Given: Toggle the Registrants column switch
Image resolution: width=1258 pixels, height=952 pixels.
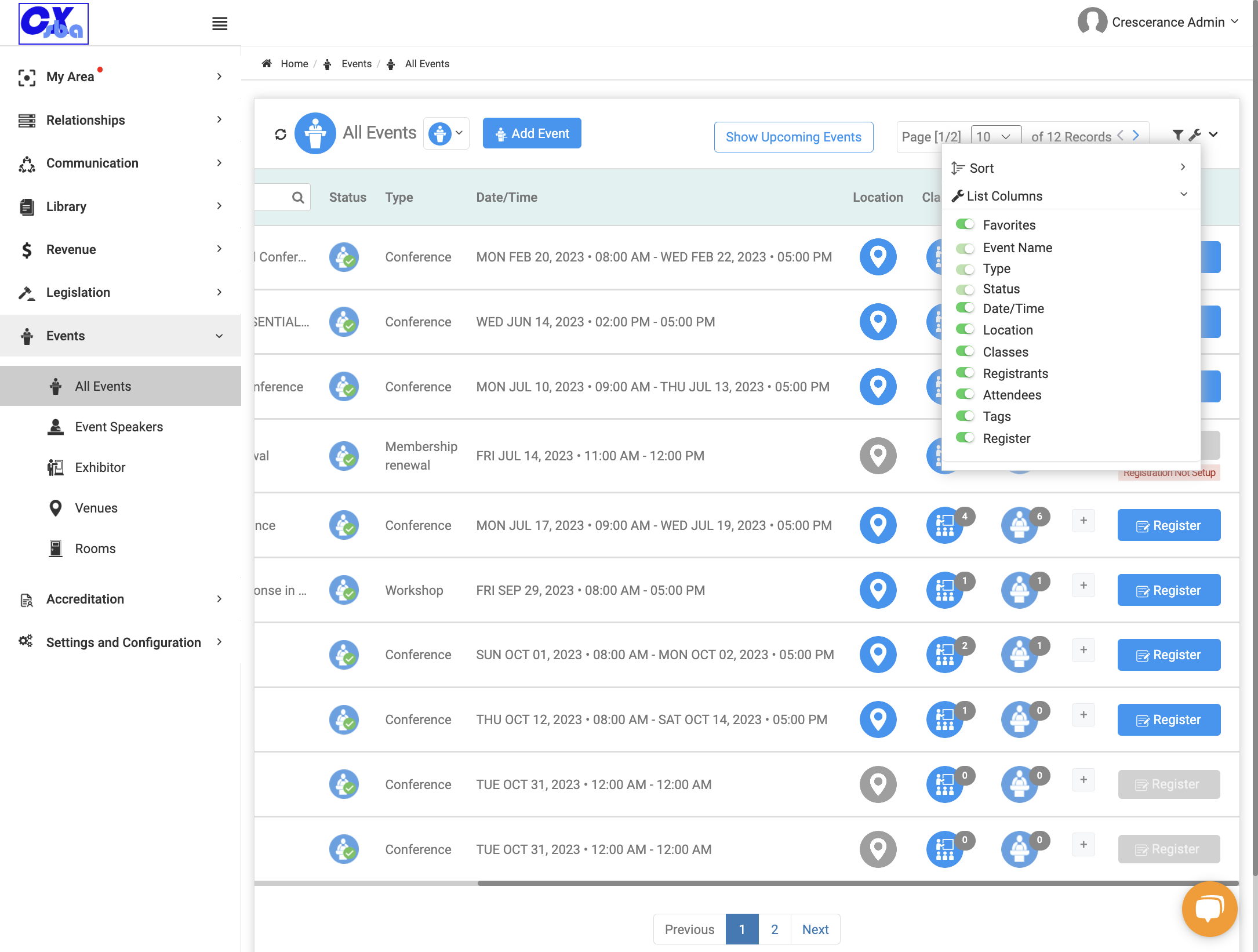Looking at the screenshot, I should coord(965,373).
